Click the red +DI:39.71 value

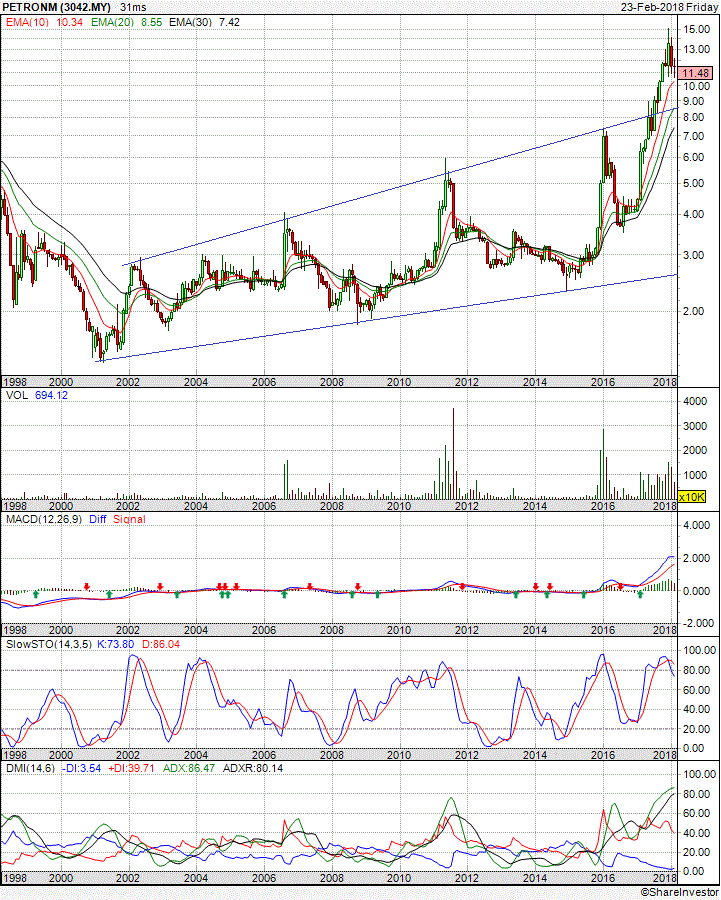point(131,768)
